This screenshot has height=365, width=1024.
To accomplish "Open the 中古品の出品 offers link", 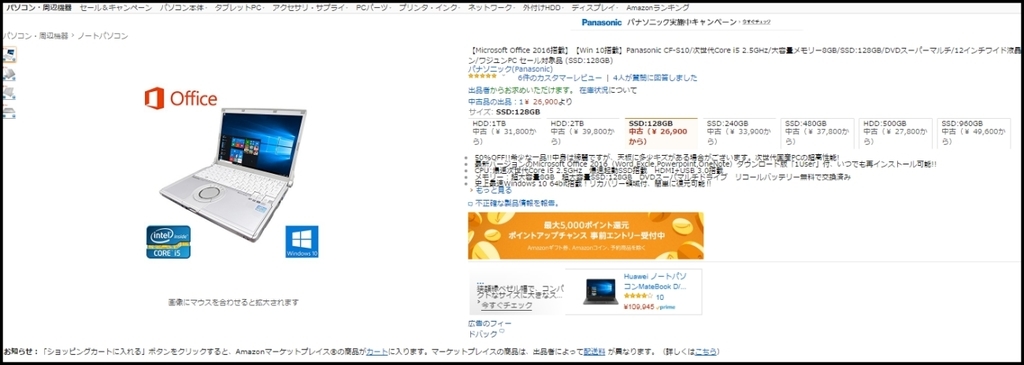I will coord(495,101).
